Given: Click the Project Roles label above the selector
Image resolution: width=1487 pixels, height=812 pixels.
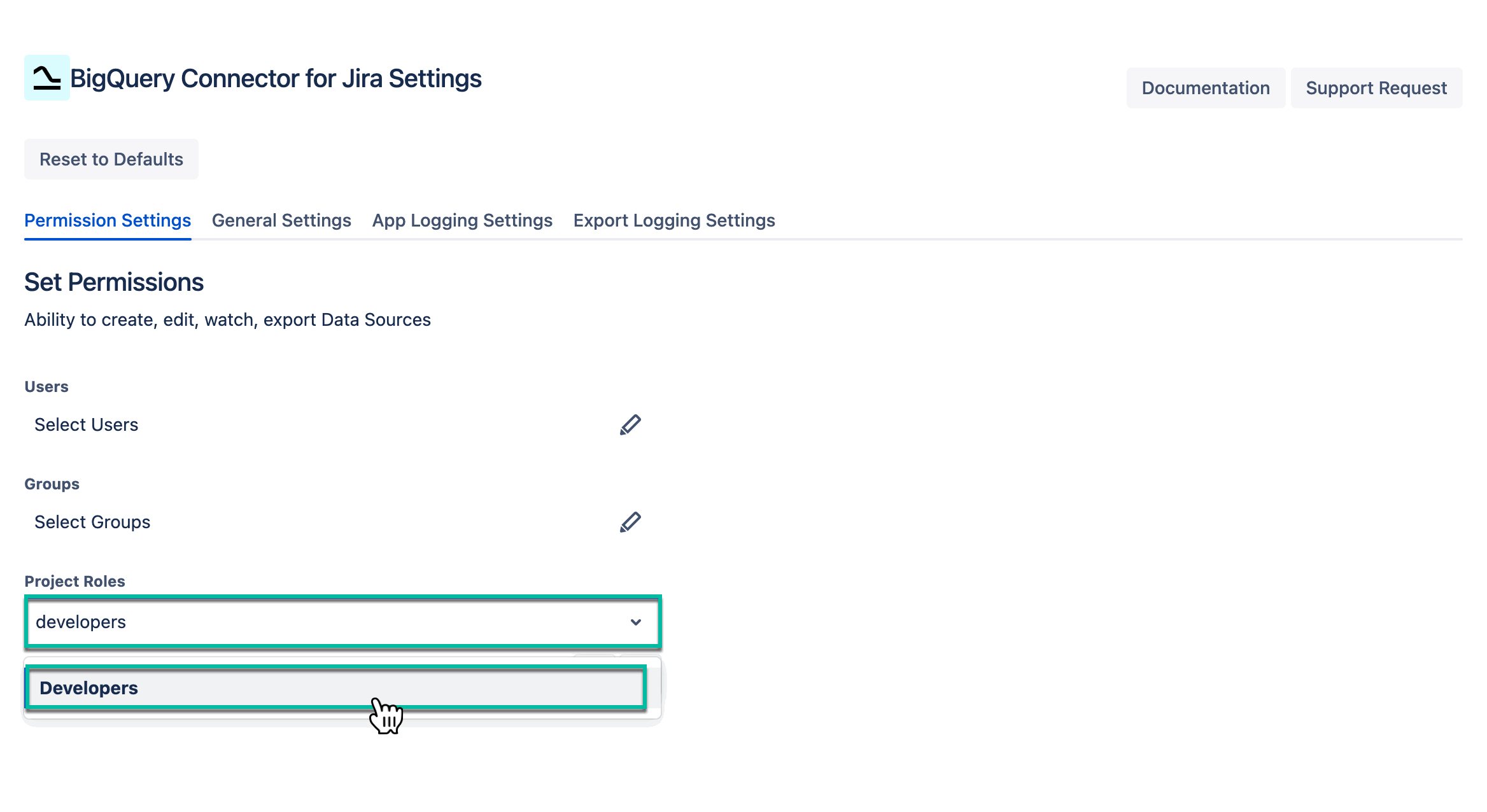Looking at the screenshot, I should click(x=74, y=581).
